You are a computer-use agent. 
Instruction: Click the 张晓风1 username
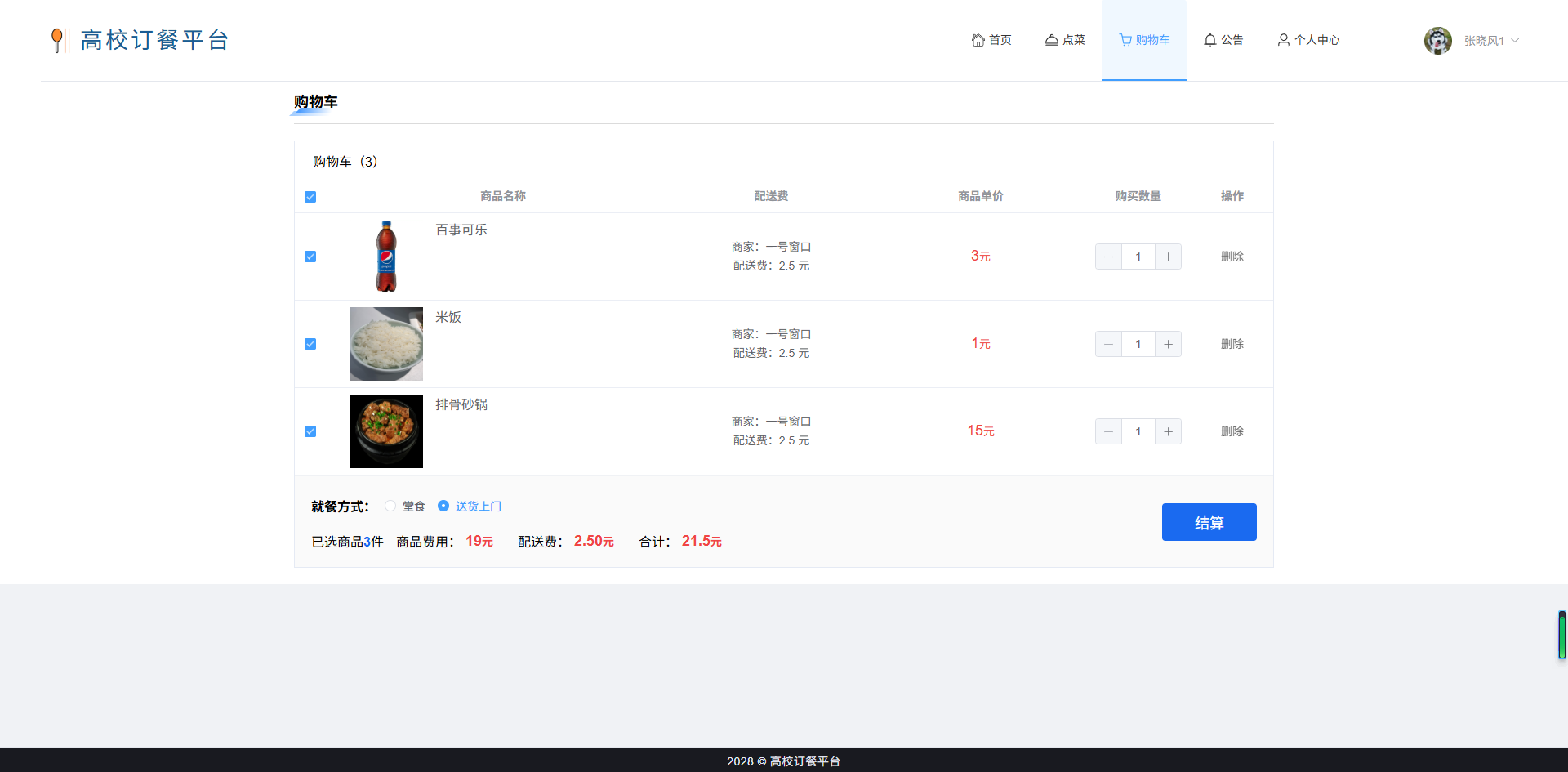(x=1484, y=41)
